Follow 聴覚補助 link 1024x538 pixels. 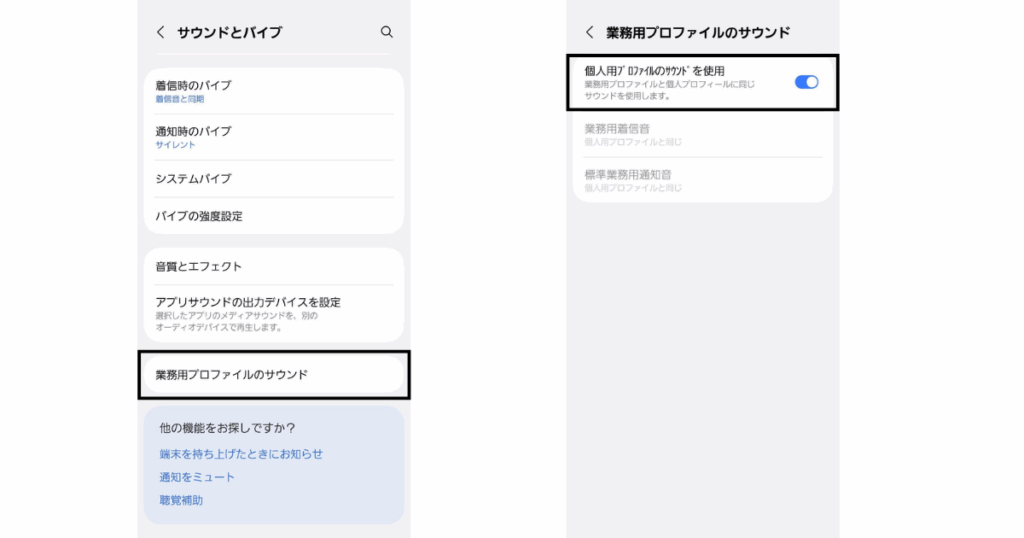tap(181, 500)
